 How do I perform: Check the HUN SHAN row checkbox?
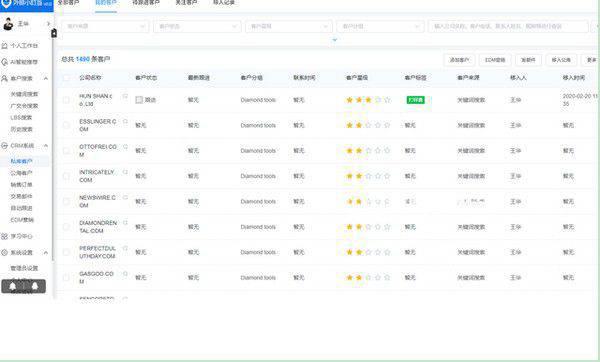tap(66, 100)
